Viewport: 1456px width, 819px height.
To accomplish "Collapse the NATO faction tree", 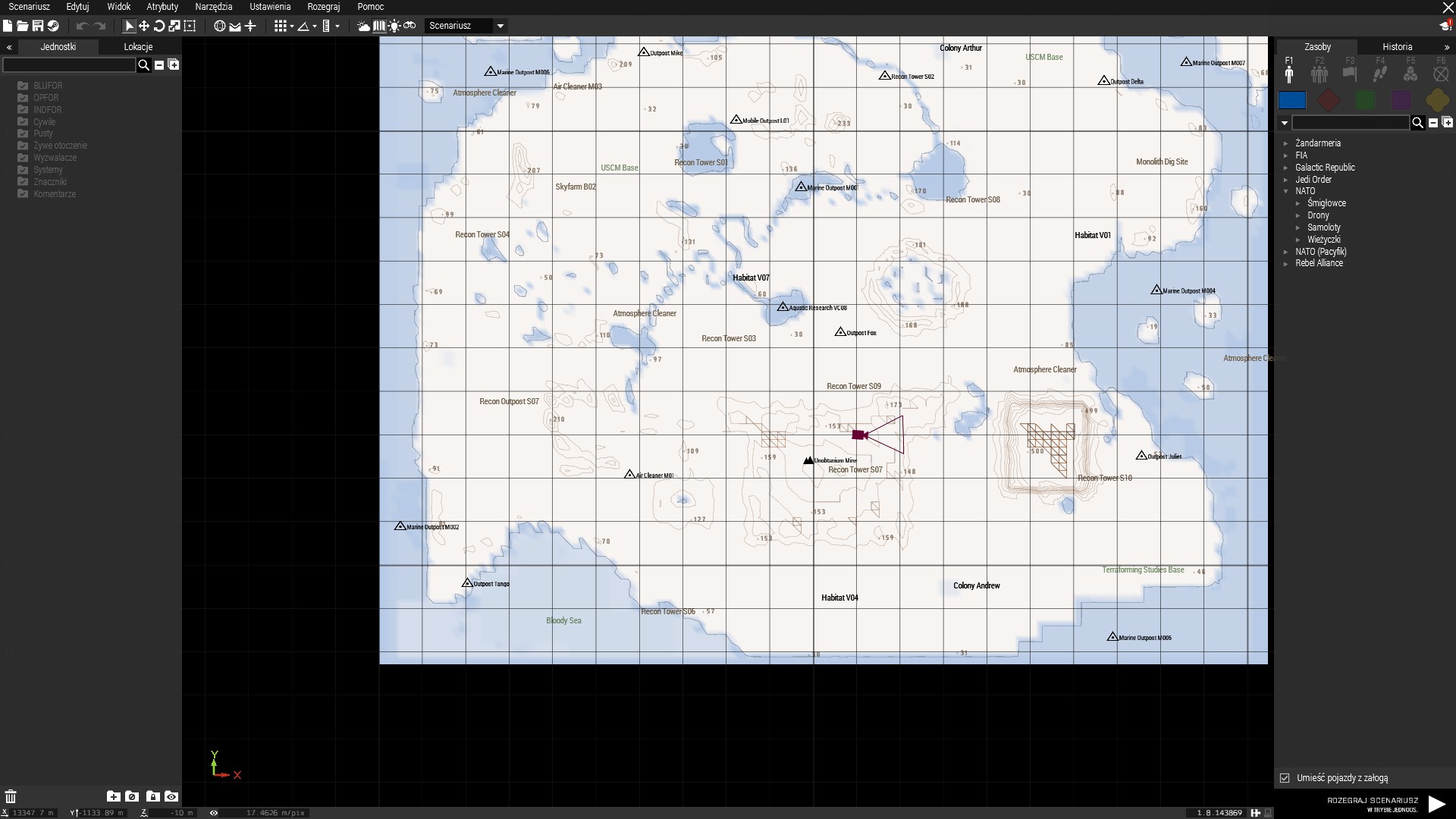I will (x=1286, y=191).
